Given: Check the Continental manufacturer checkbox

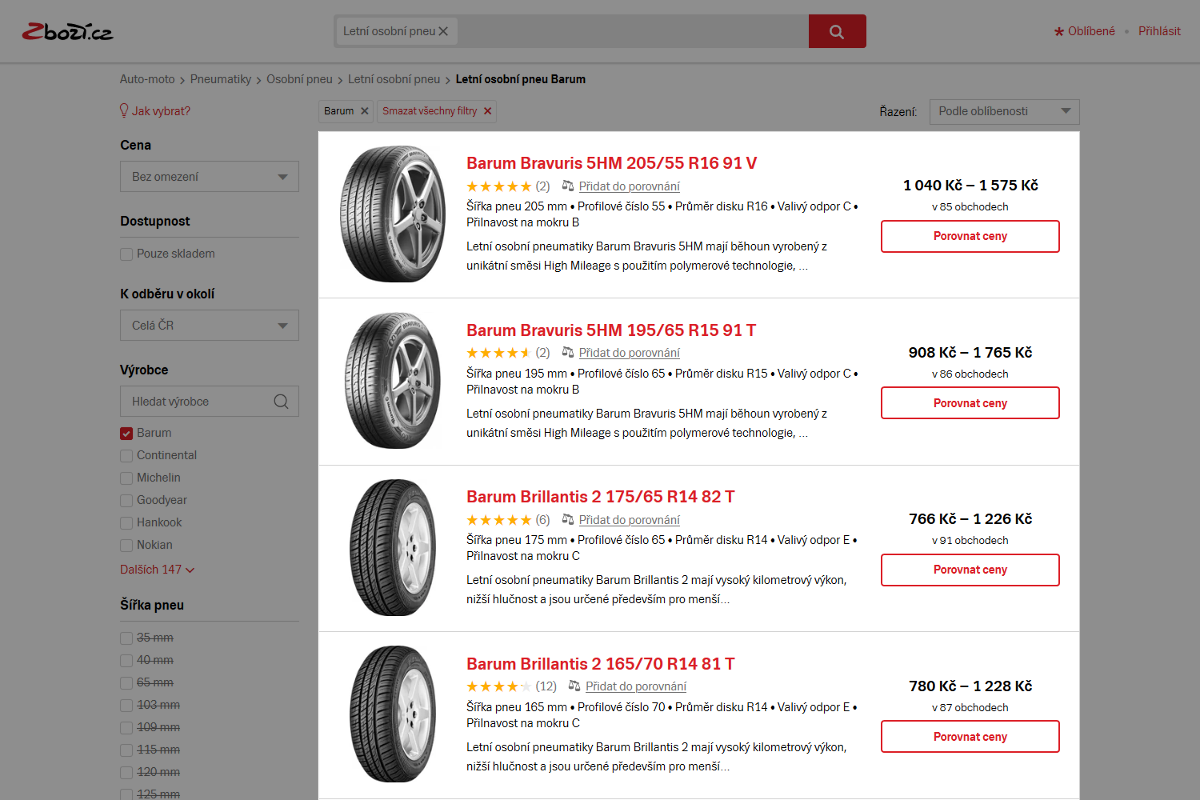Looking at the screenshot, I should point(126,455).
